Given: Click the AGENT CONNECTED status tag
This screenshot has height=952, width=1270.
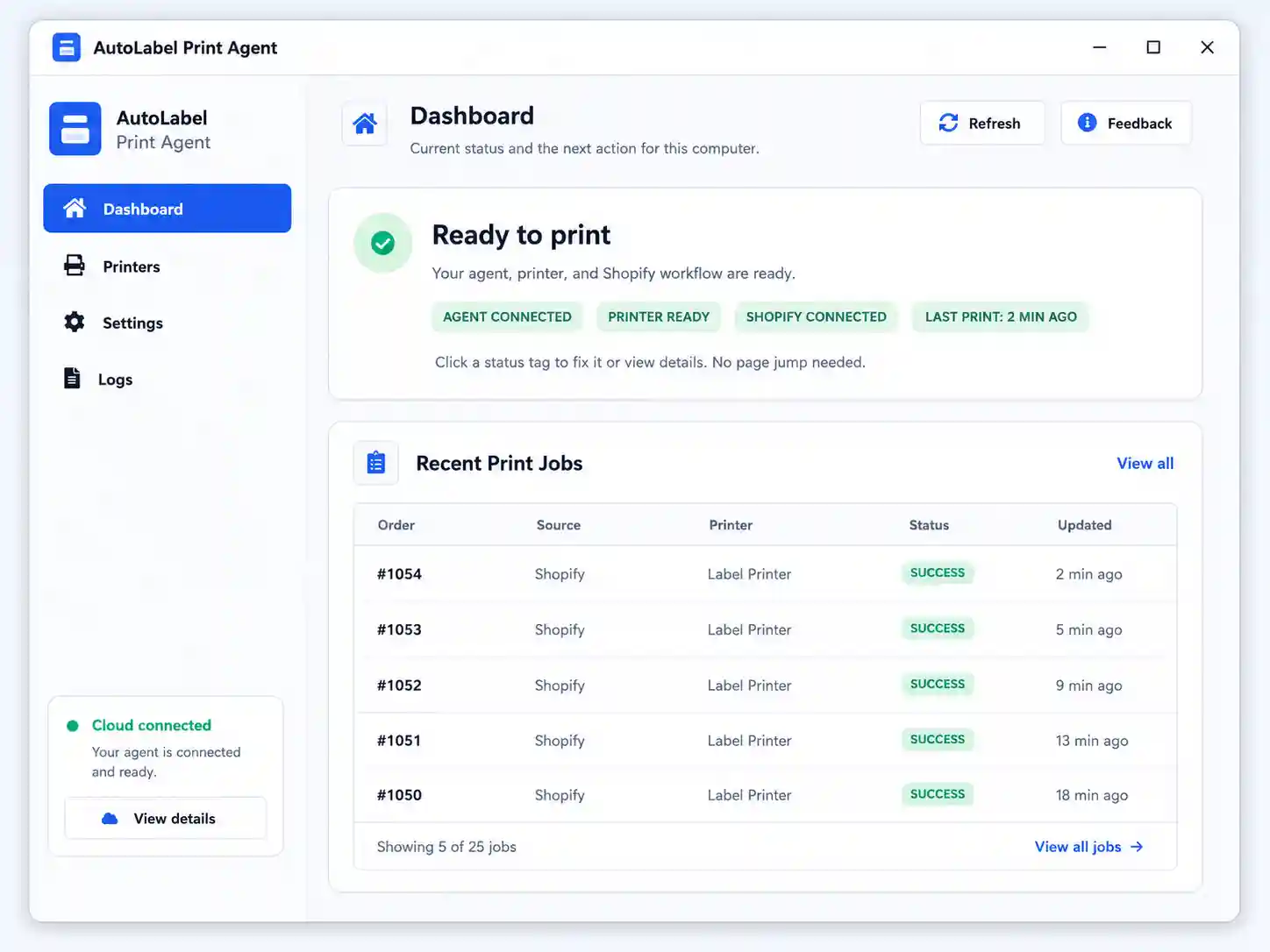Looking at the screenshot, I should 507,317.
